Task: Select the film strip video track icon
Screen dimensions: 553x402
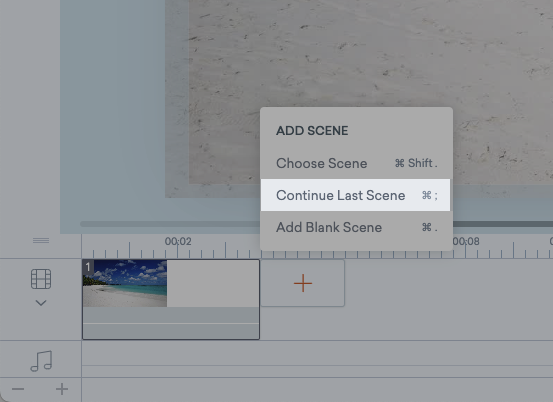Action: (41, 279)
